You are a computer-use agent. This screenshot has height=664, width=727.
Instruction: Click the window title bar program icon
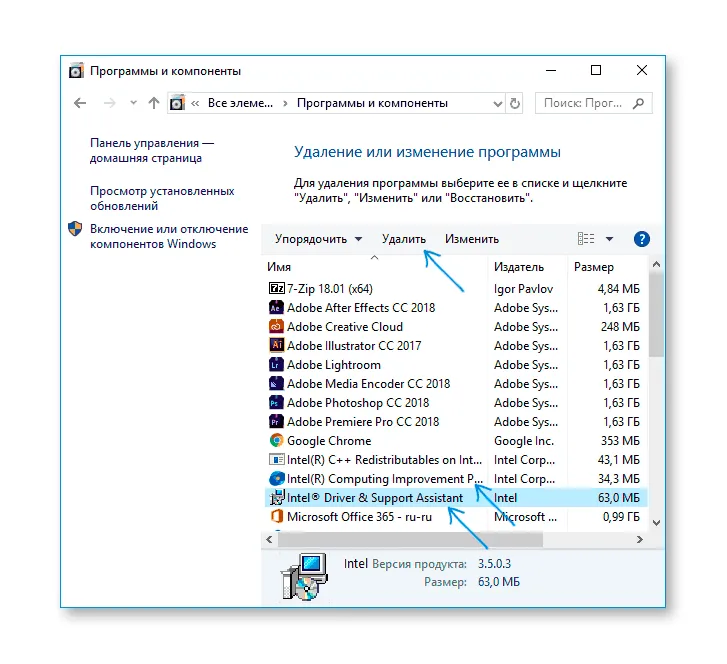[76, 71]
